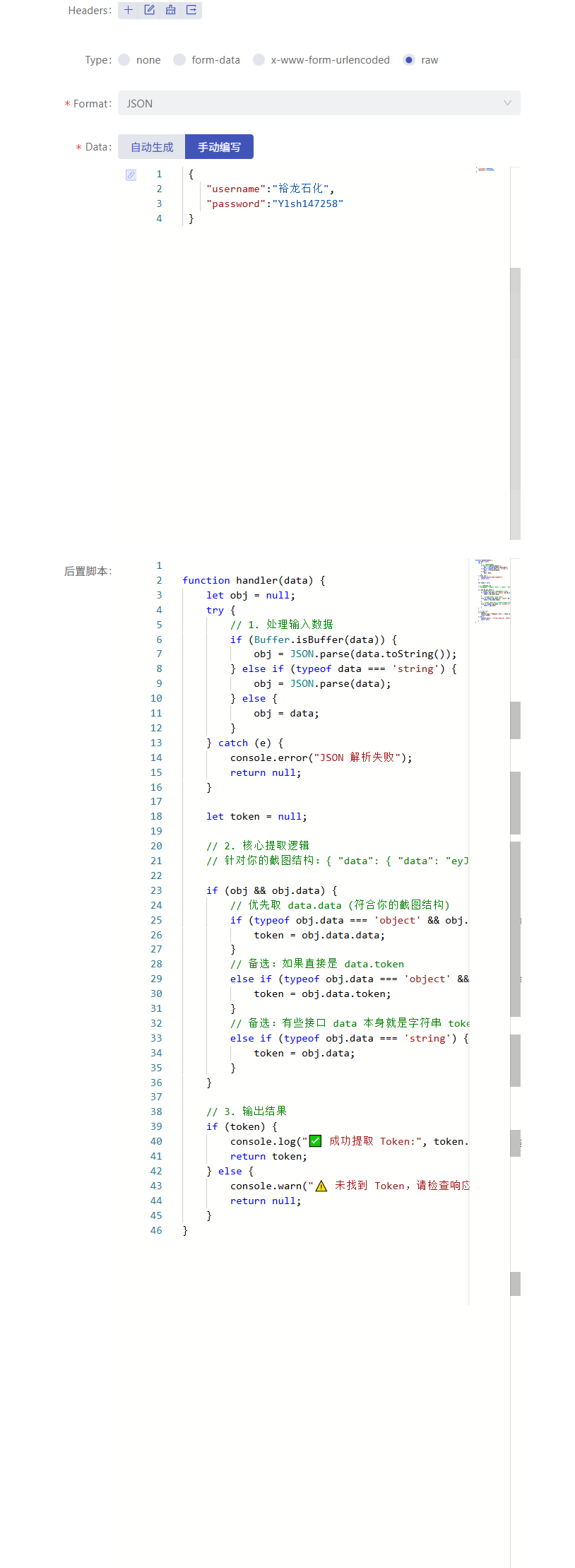The height and width of the screenshot is (1568, 575).
Task: Click the function handler(data) line
Action: click(x=254, y=580)
